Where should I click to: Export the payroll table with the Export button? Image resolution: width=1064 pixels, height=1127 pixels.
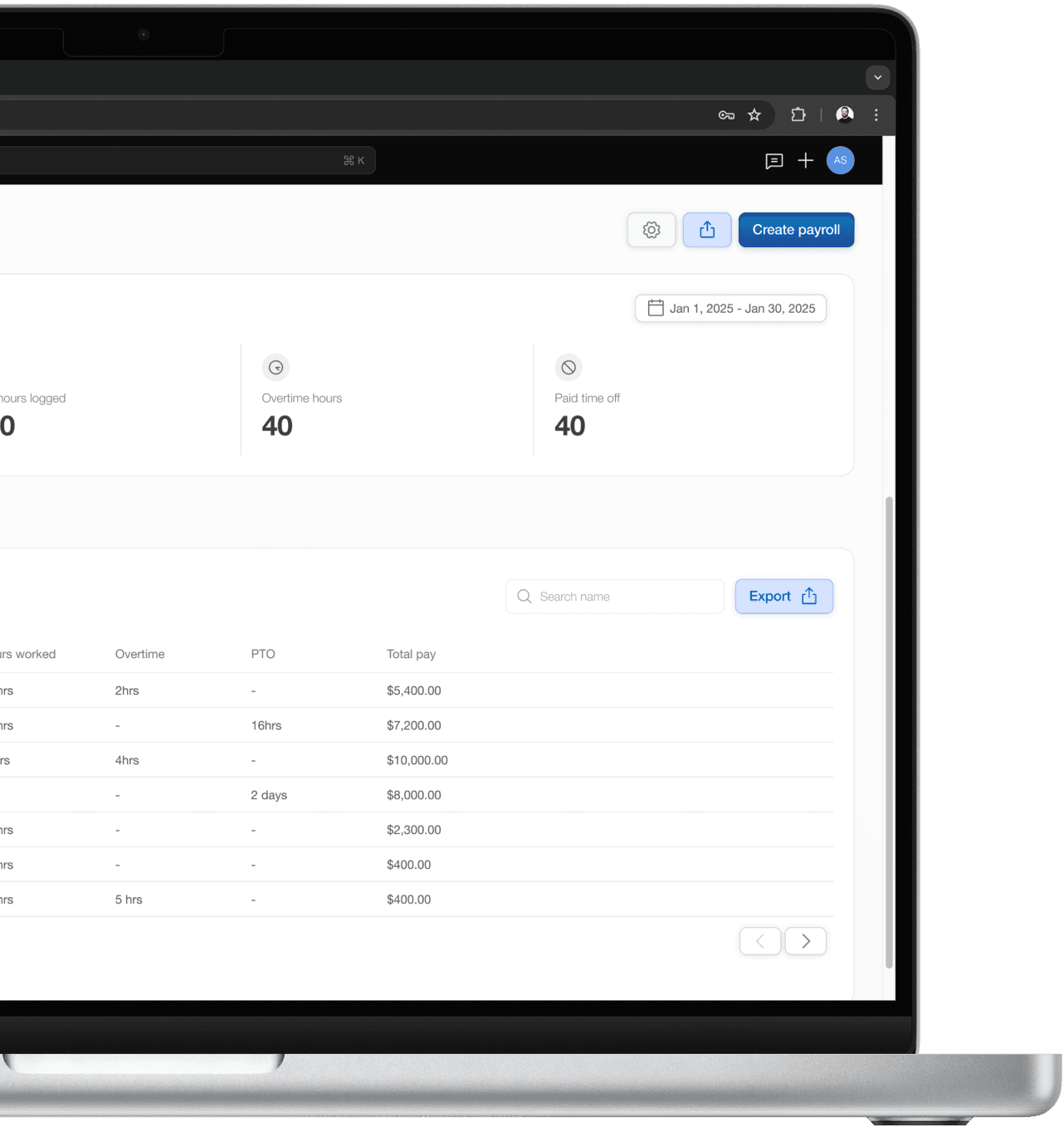tap(783, 596)
